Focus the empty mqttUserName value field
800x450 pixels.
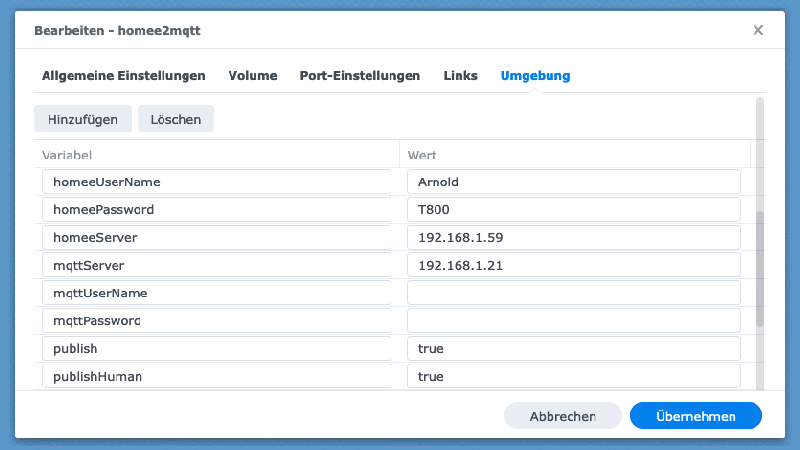point(573,293)
